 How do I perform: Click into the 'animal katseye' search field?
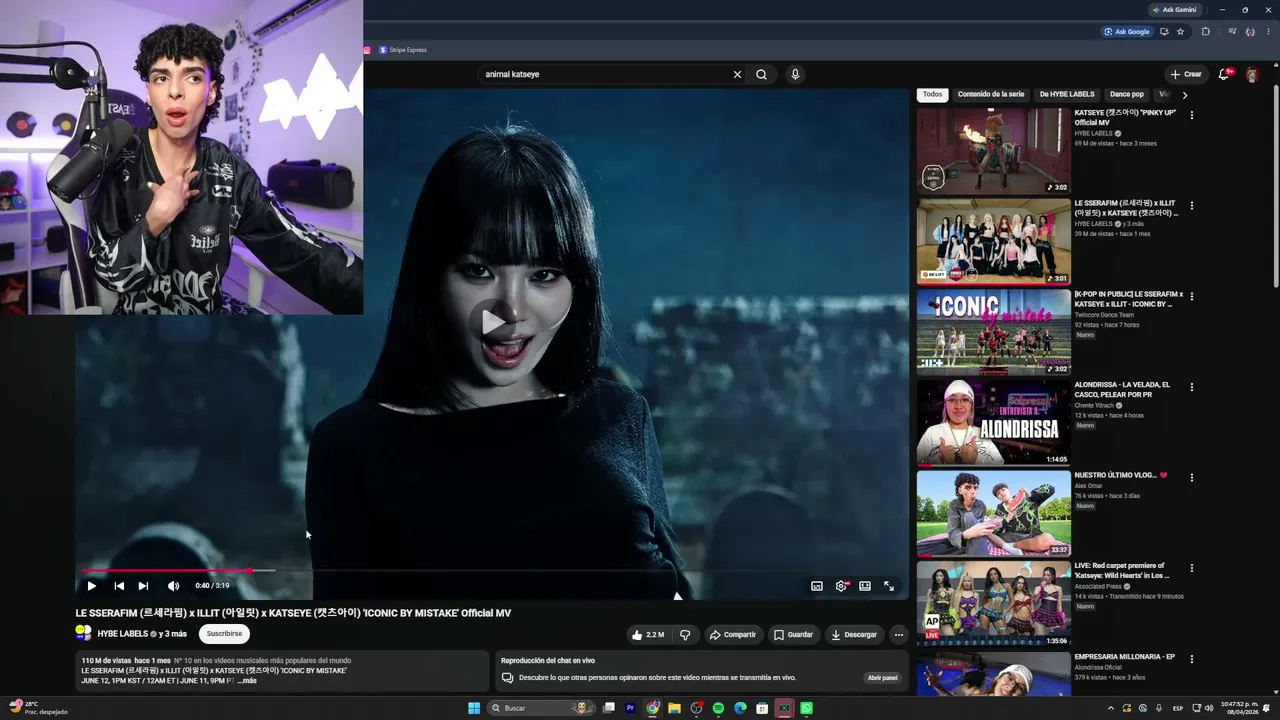605,74
